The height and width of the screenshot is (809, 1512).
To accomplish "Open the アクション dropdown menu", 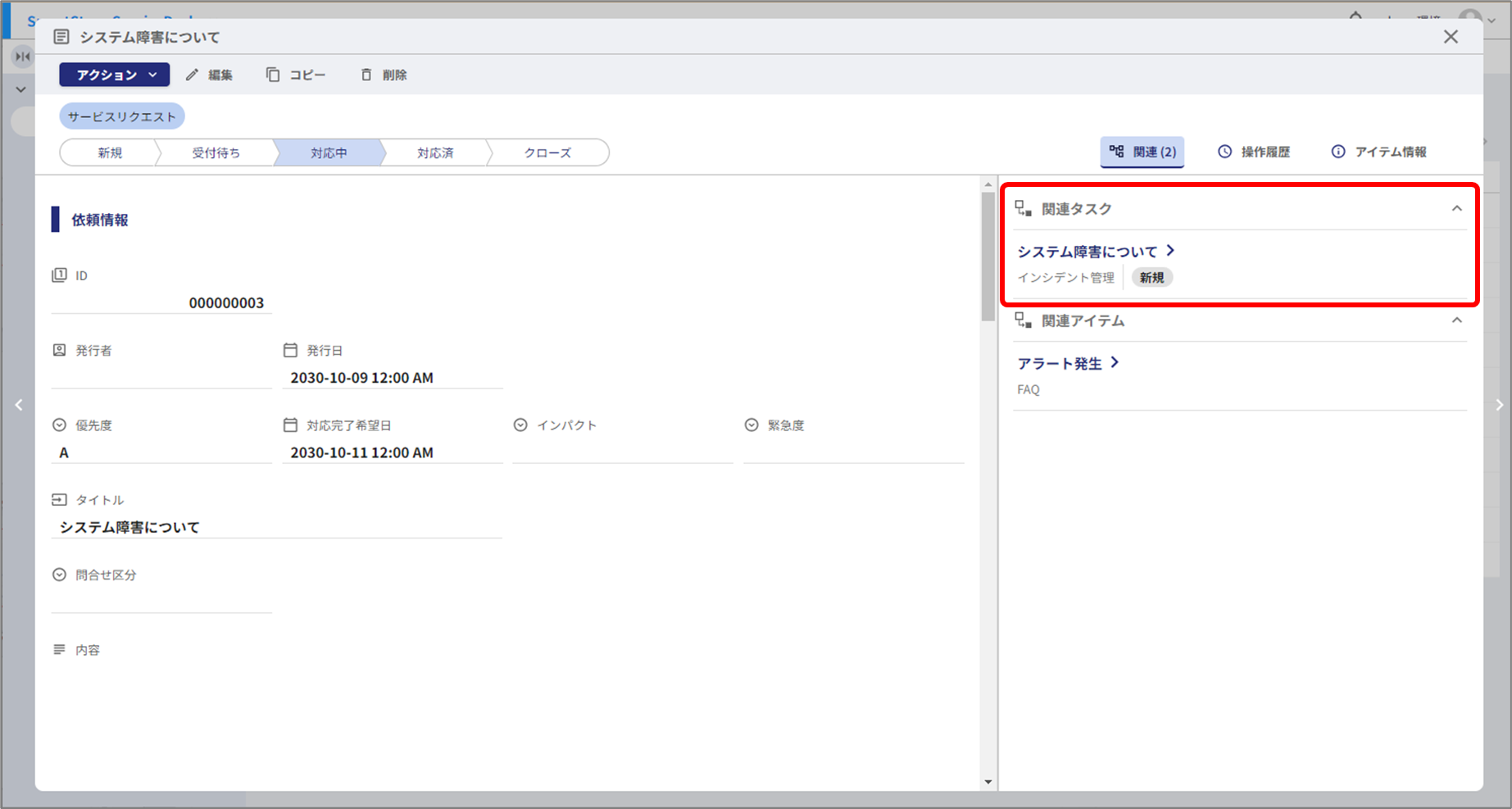I will point(115,75).
